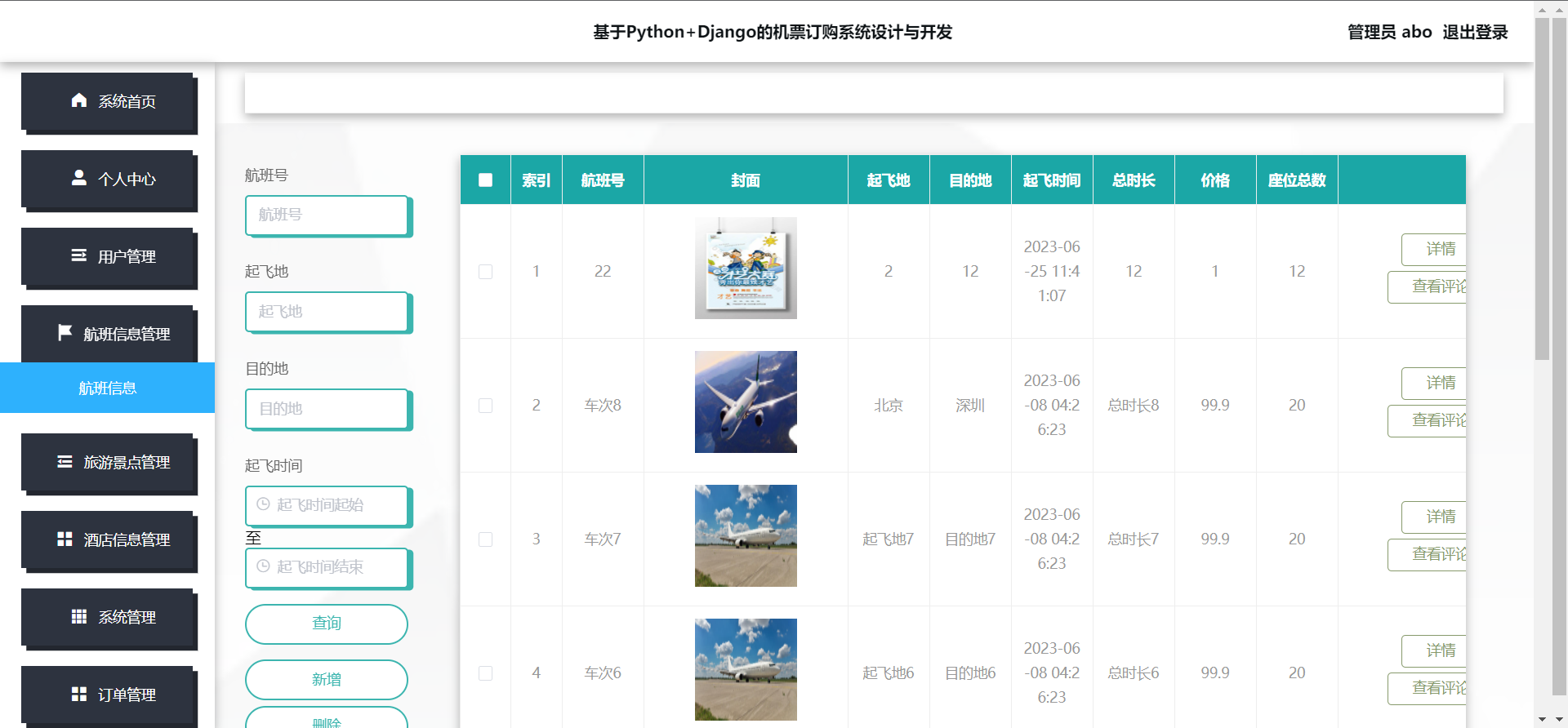
Task: Click the 管理员 abo account label
Action: 1389,32
